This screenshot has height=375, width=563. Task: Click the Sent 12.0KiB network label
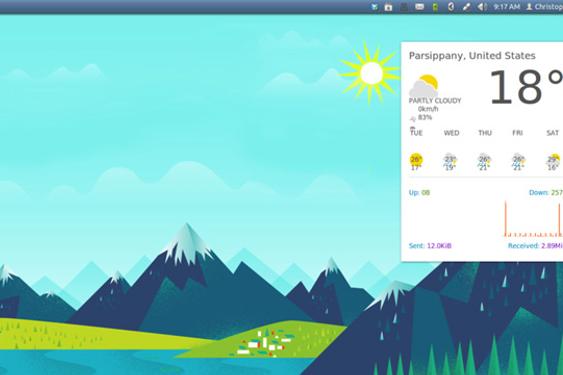[430, 246]
